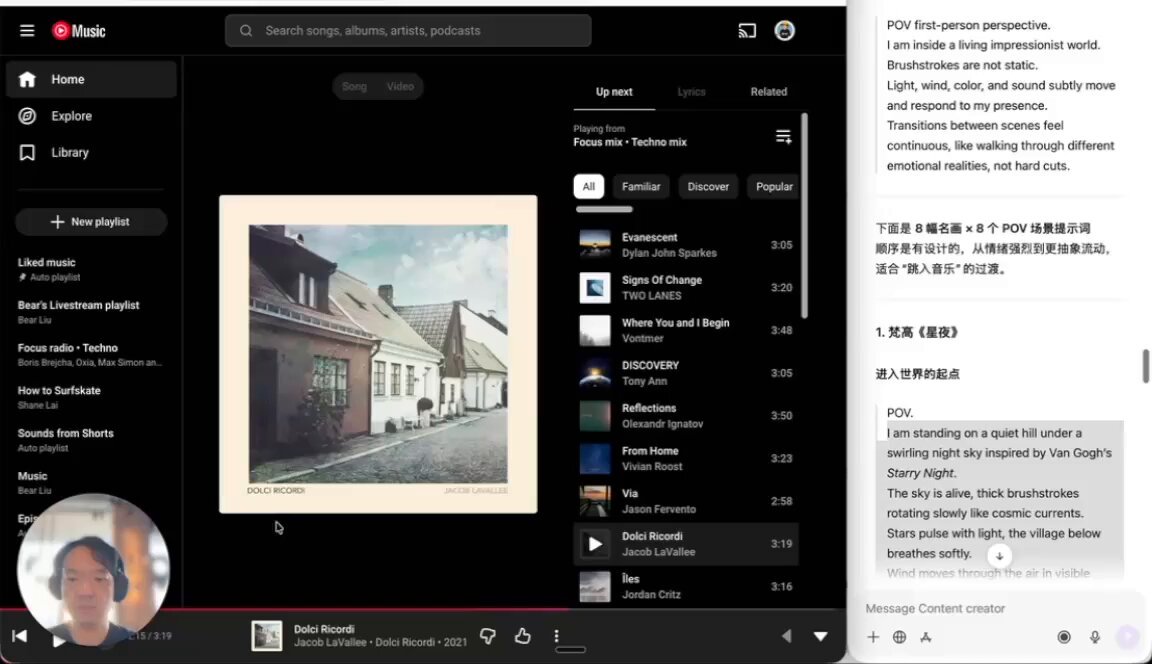Play Signs Of Change by TWO LANES

coord(685,288)
